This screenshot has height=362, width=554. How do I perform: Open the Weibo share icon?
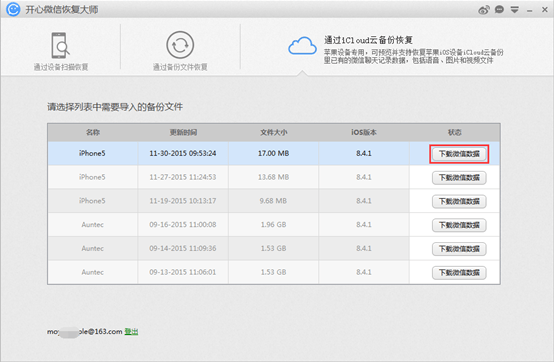484,10
